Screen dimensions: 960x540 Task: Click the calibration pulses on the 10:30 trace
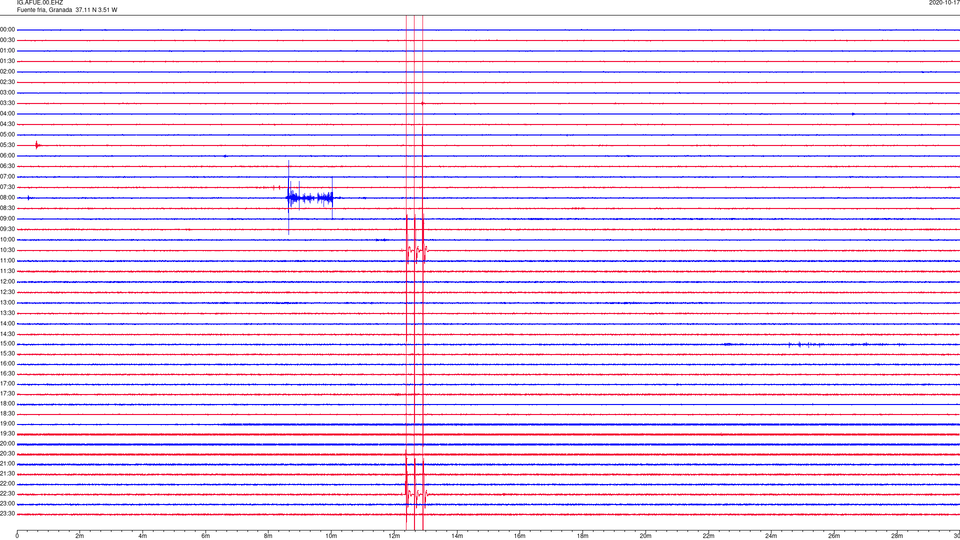[x=415, y=250]
